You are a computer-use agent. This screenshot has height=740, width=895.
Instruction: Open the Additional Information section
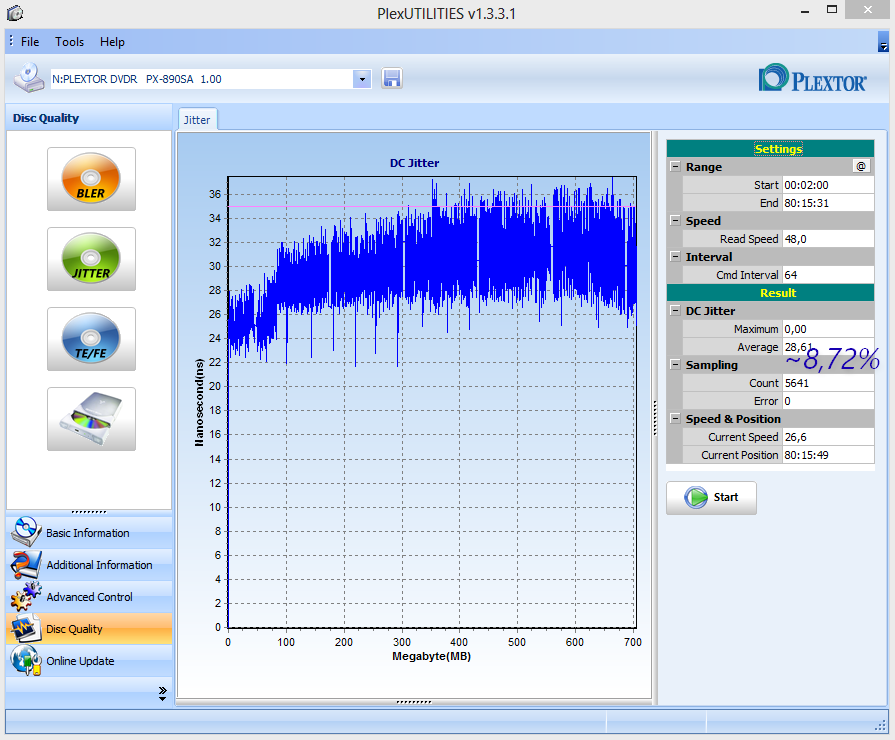(x=89, y=564)
